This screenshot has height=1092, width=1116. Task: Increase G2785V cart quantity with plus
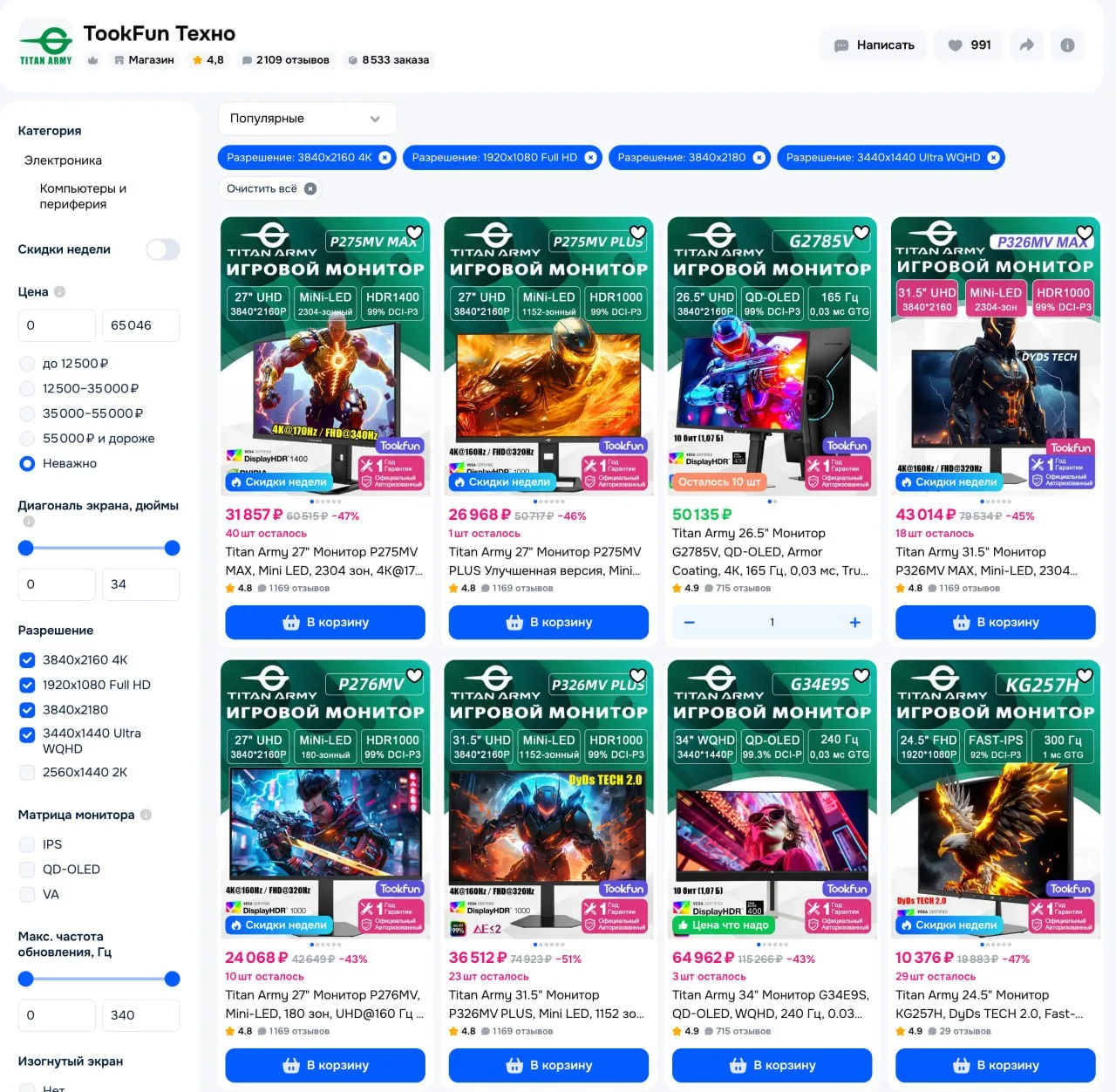[854, 623]
